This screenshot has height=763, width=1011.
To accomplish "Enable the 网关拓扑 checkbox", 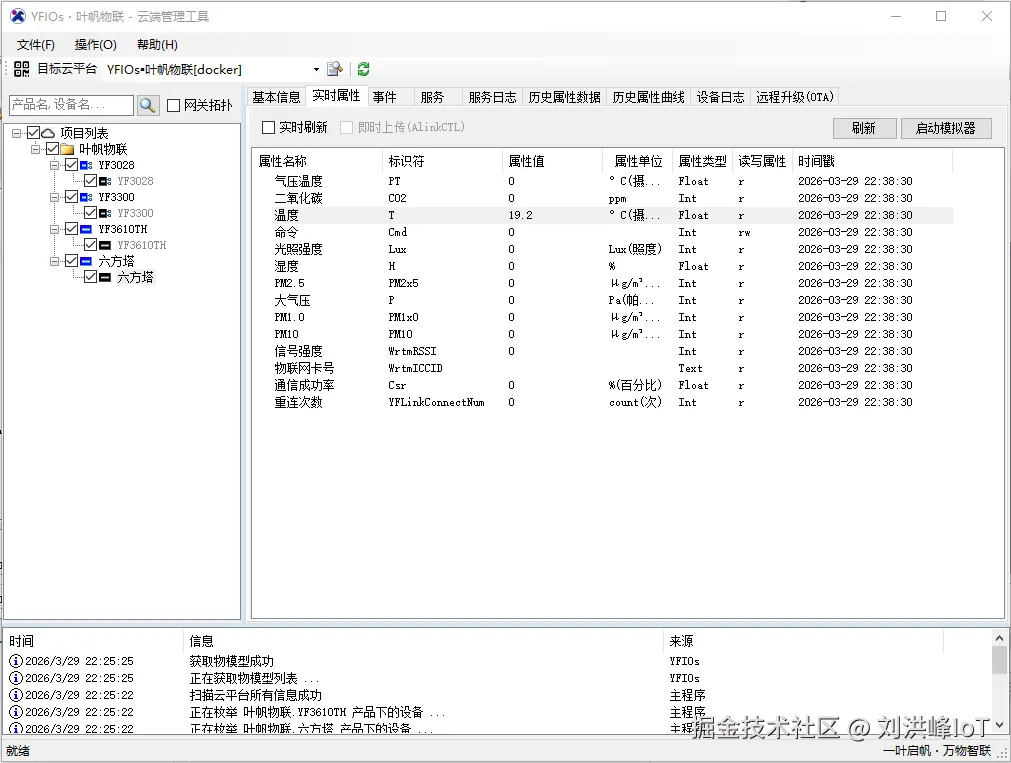I will click(x=174, y=105).
